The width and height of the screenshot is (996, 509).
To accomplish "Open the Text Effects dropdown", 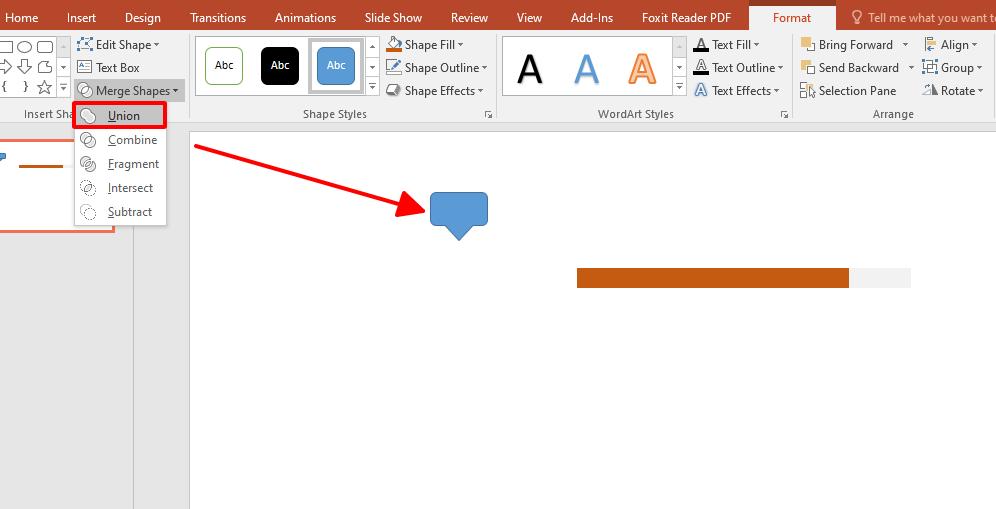I will [737, 91].
